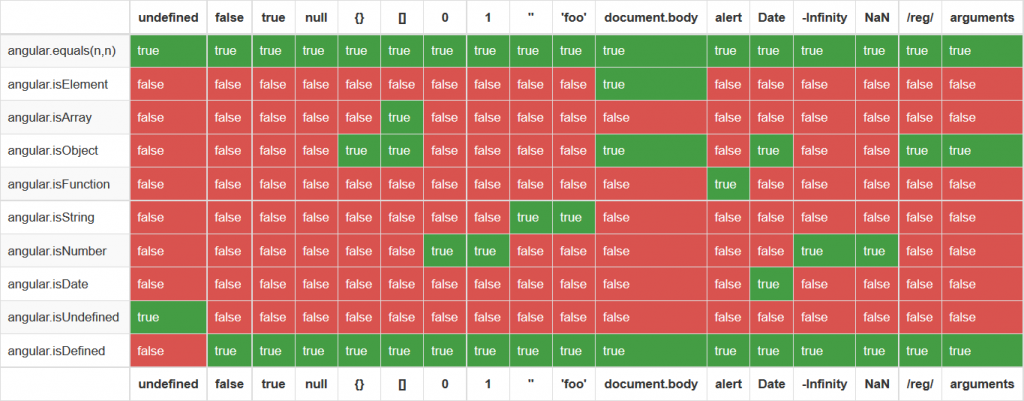This screenshot has height=401, width=1024.
Task: Click true cell for isFunction under alert
Action: tap(728, 184)
